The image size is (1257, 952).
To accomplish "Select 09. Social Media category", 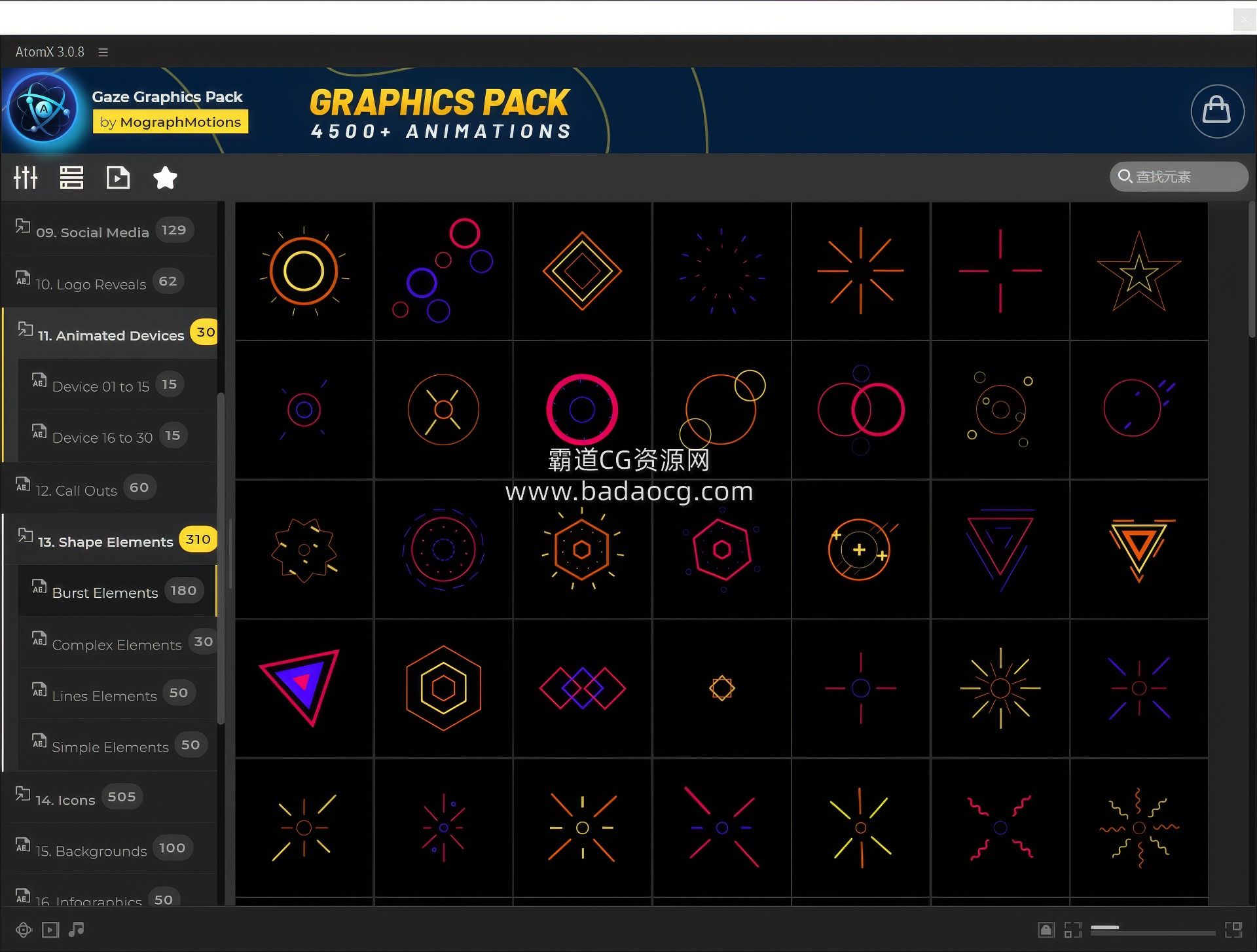I will click(109, 230).
